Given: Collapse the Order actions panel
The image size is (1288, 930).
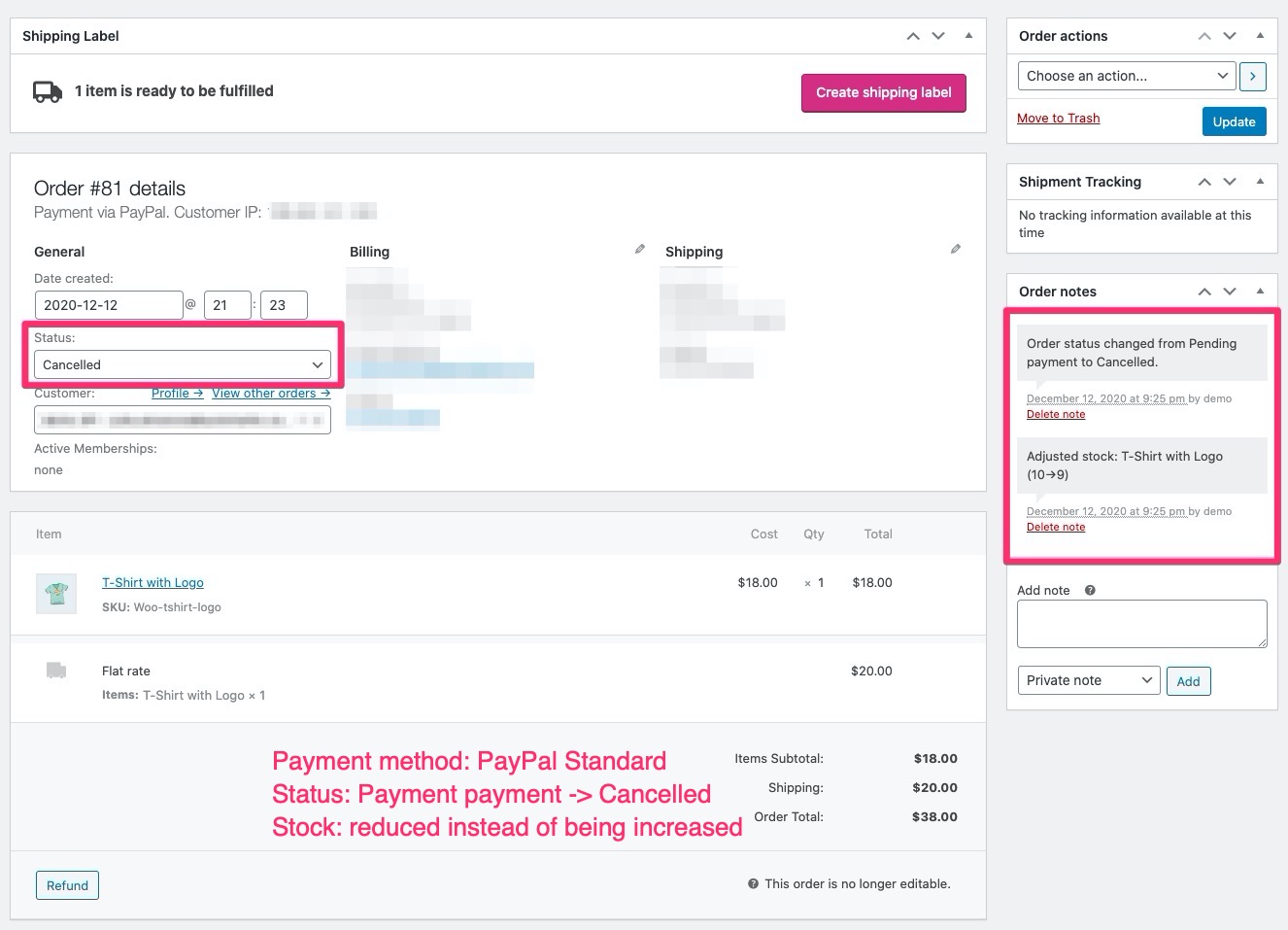Looking at the screenshot, I should tap(1260, 36).
